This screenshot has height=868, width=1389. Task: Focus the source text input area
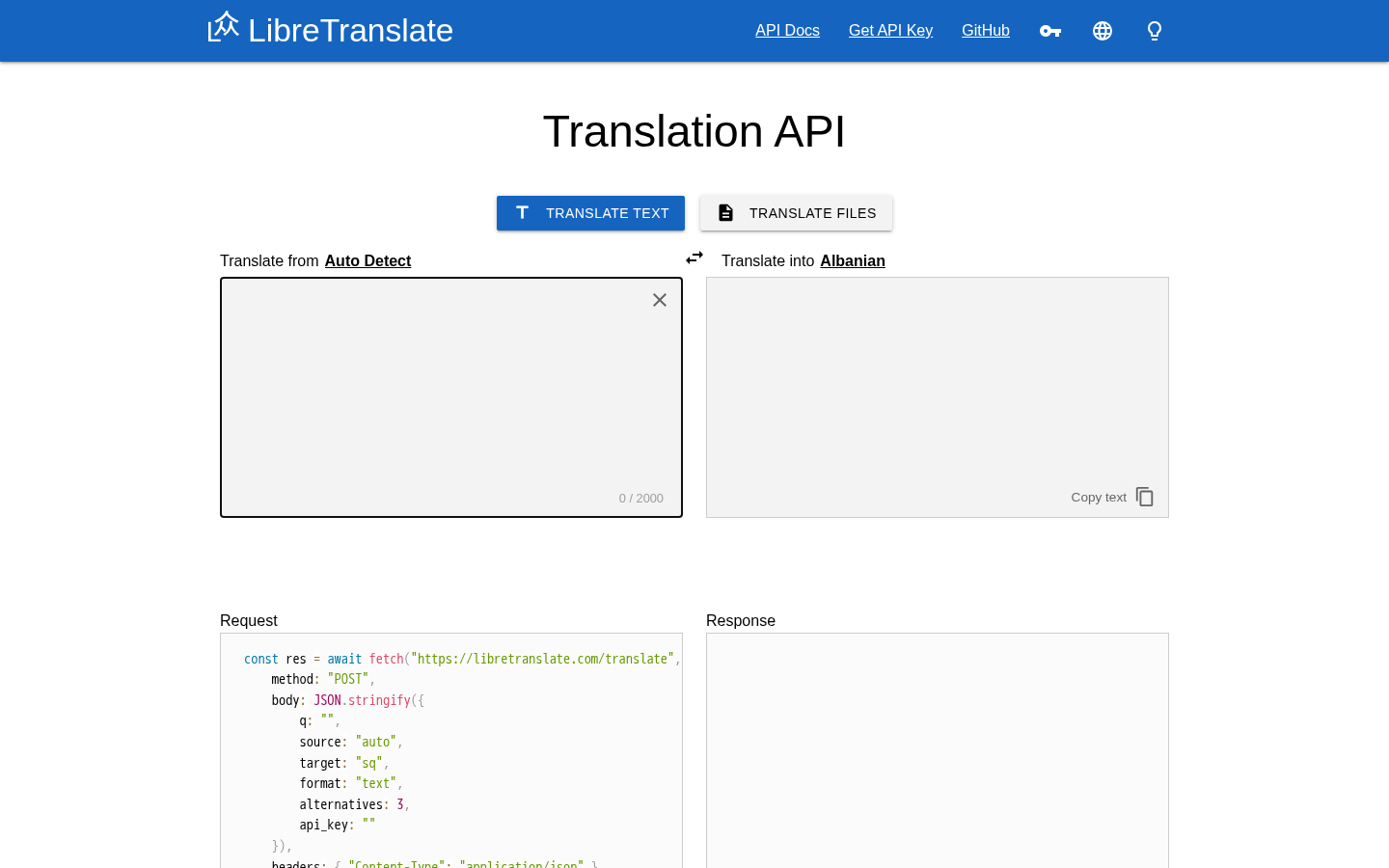[451, 397]
